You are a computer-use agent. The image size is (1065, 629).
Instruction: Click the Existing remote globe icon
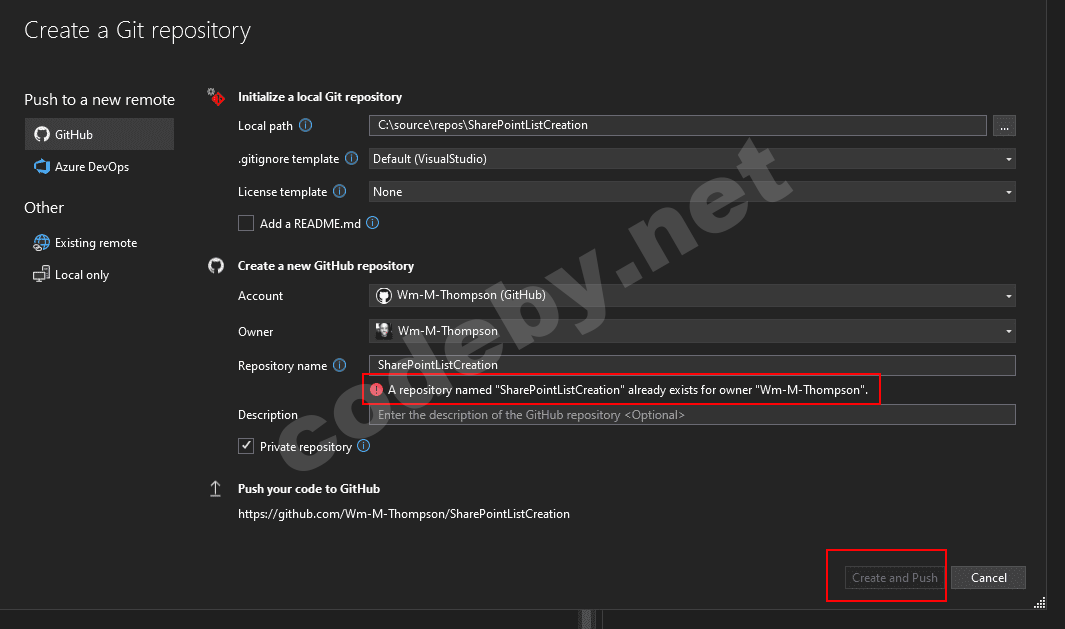point(41,242)
